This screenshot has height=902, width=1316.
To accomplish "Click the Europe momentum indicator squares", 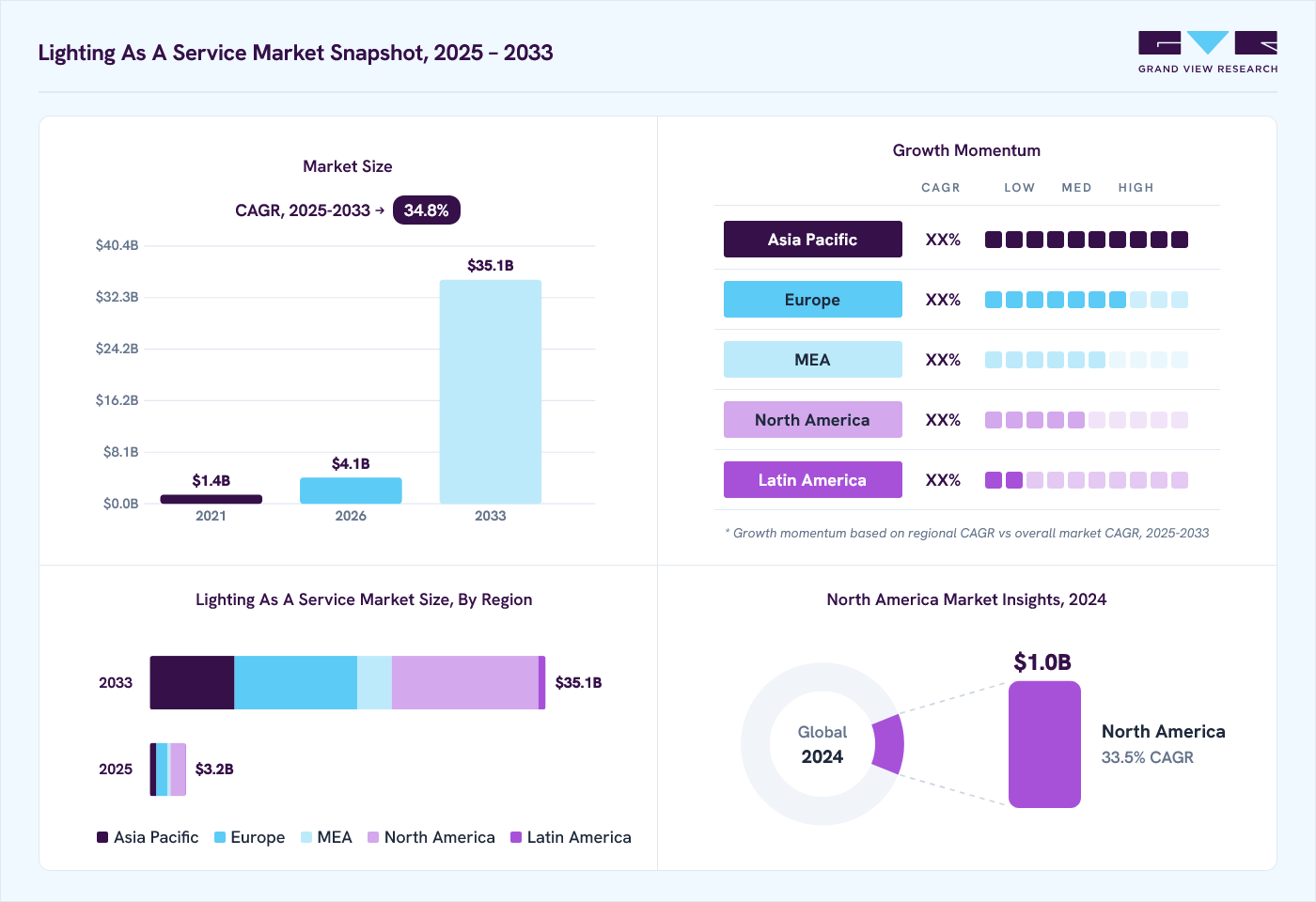I will (1087, 300).
